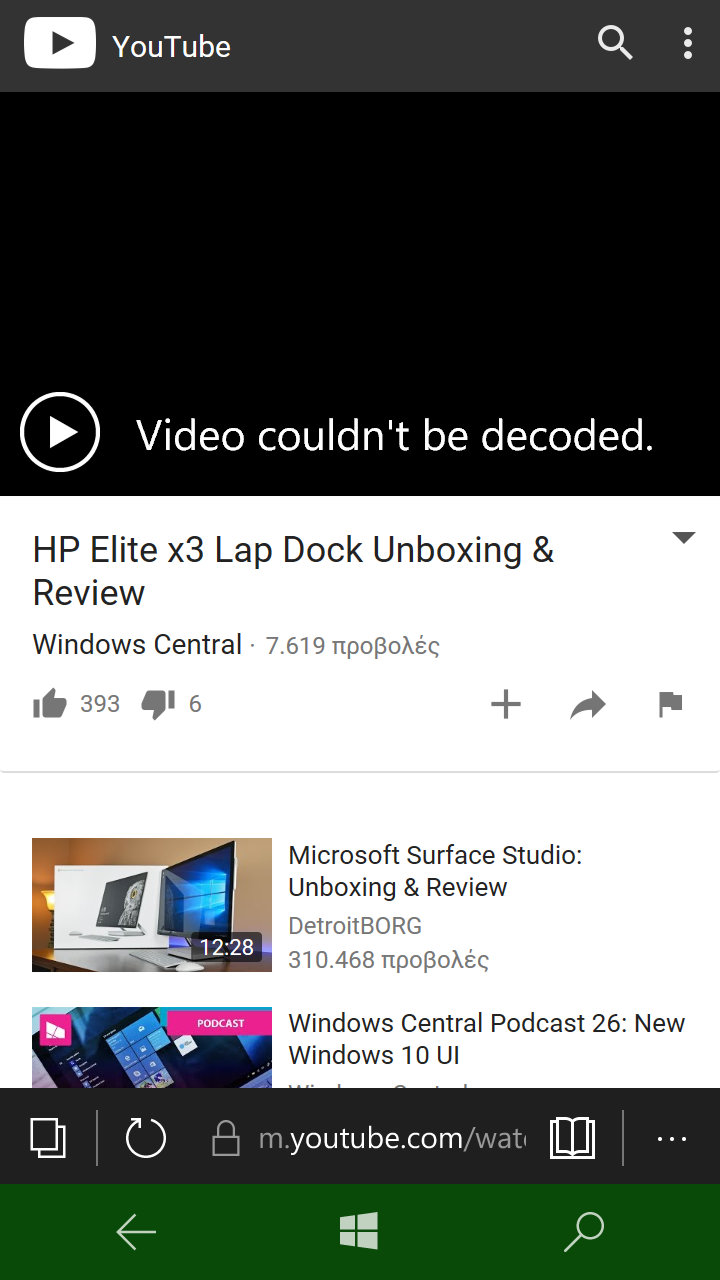Open Microsoft Surface Studio: Unboxing & Review title
The height and width of the screenshot is (1280, 720).
[435, 871]
